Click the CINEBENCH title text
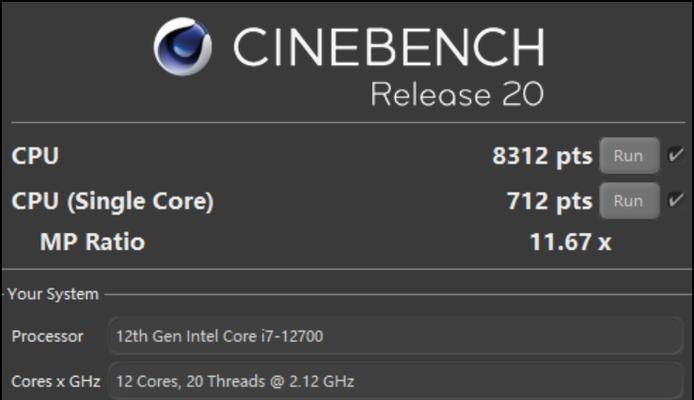 point(389,47)
